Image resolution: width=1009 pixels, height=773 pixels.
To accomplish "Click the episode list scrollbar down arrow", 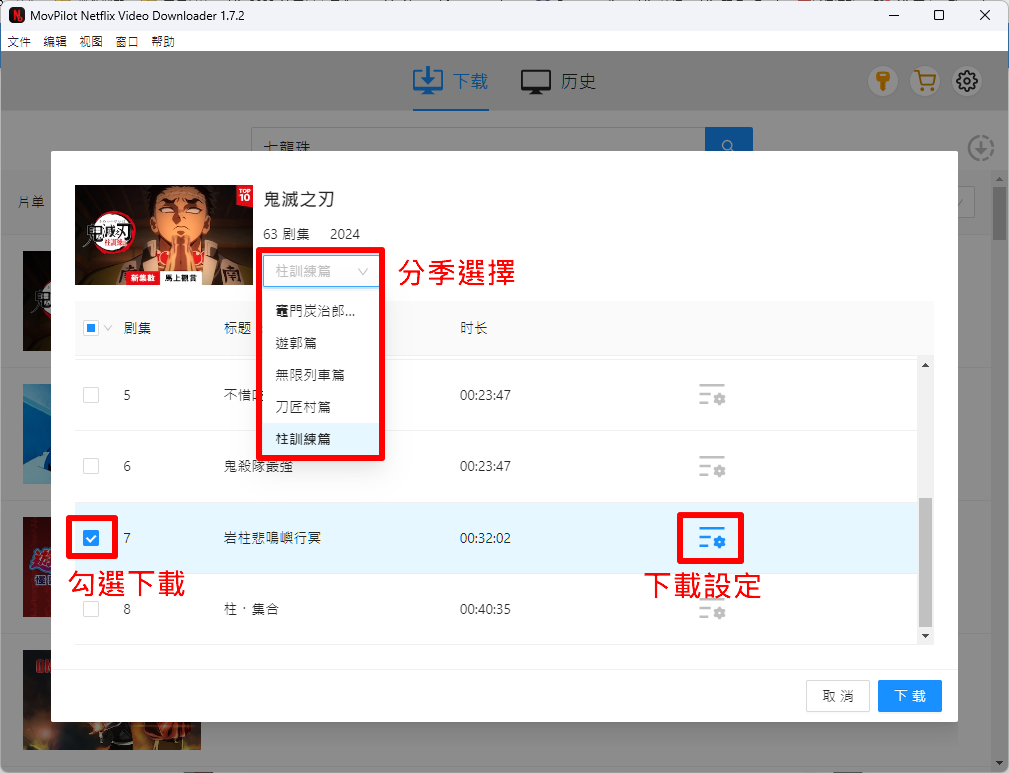I will tap(925, 635).
